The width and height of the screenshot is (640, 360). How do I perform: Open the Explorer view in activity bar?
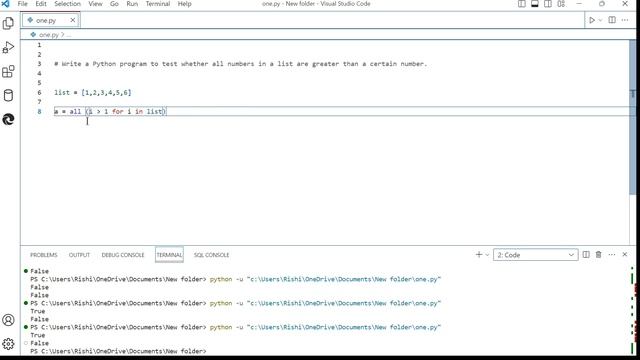click(8, 23)
